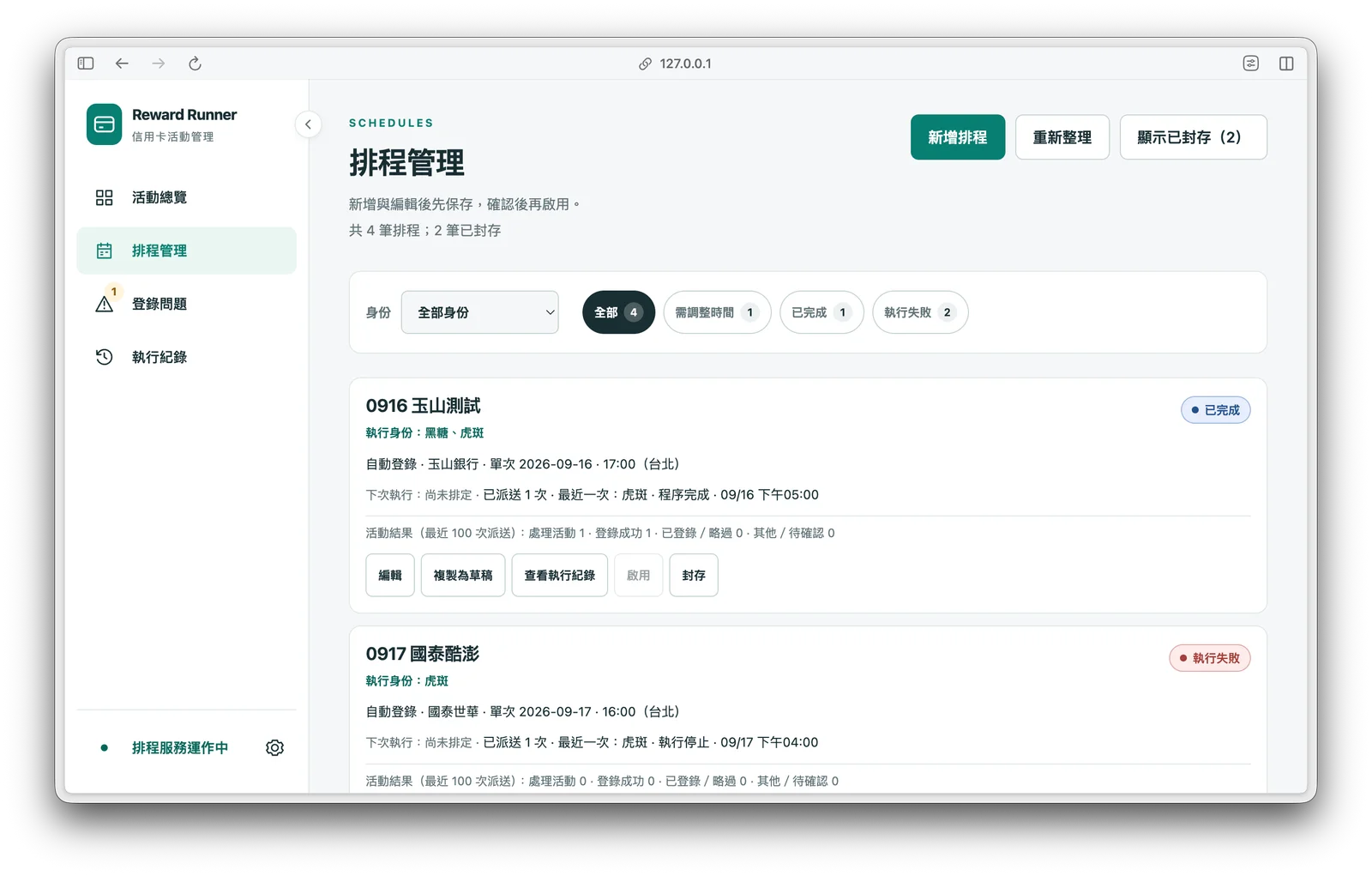1372x876 pixels.
Task: Click the 執行紀錄 history clock icon
Action: point(105,357)
